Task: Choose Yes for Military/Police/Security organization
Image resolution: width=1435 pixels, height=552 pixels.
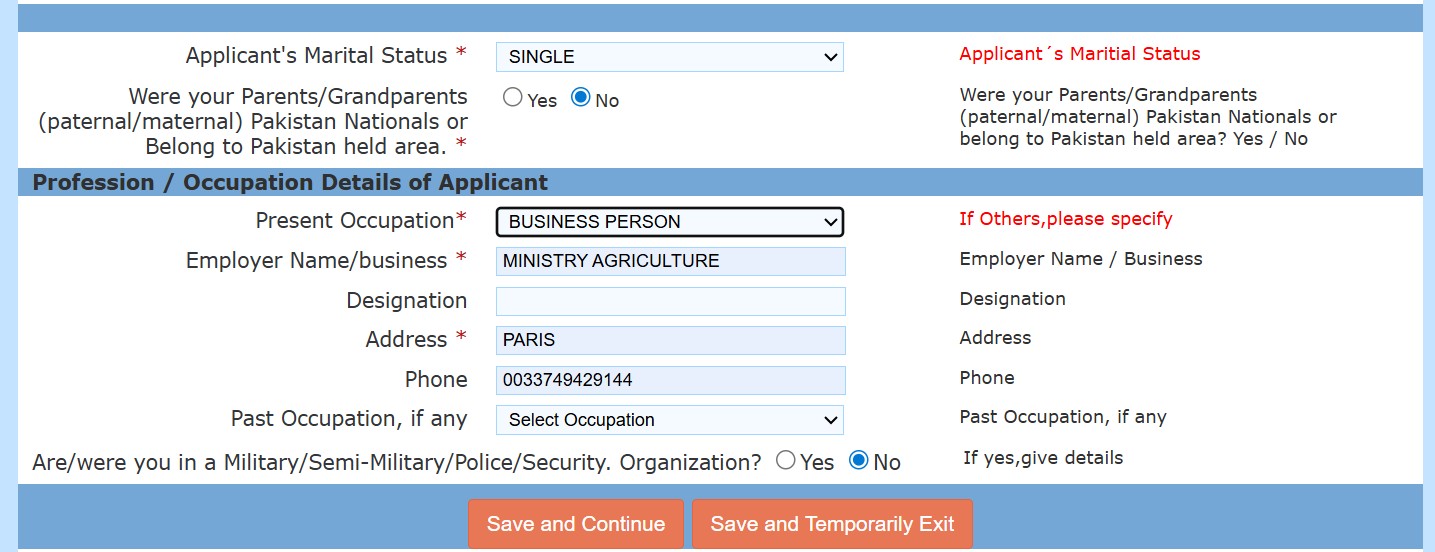Action: 786,460
